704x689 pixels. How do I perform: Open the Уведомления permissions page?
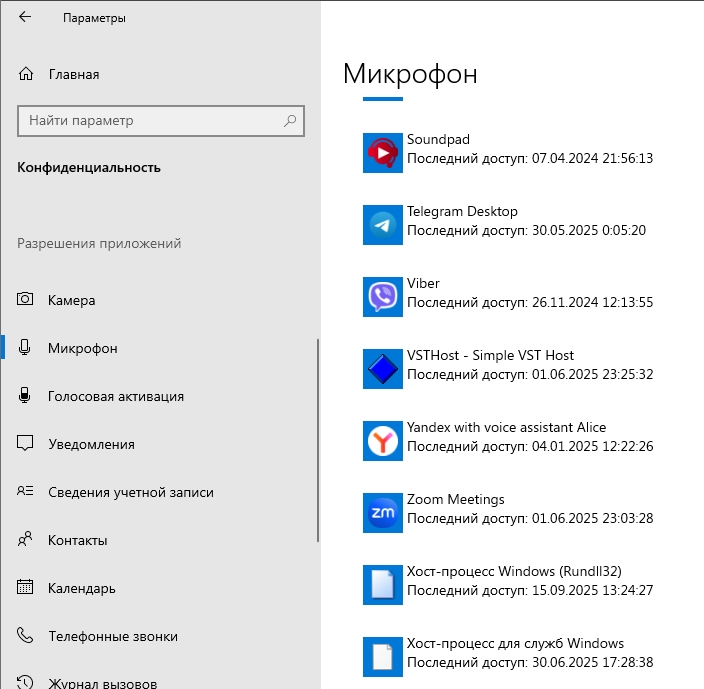tap(91, 444)
